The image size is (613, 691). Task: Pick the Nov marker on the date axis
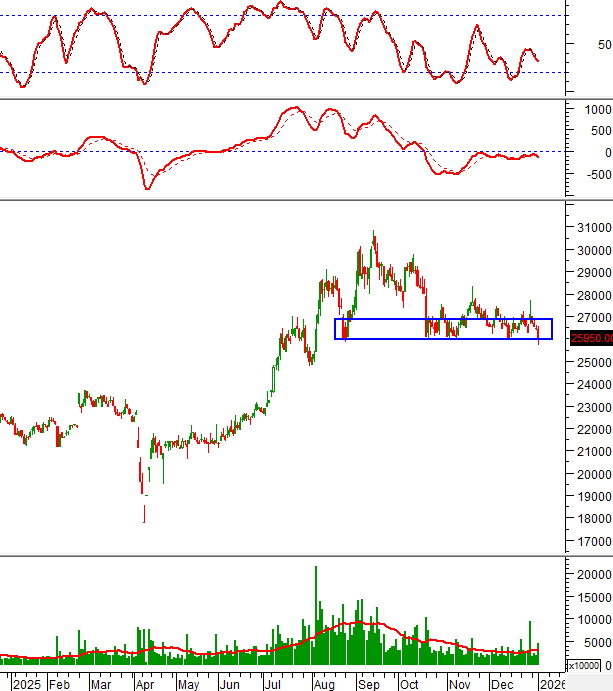click(459, 684)
